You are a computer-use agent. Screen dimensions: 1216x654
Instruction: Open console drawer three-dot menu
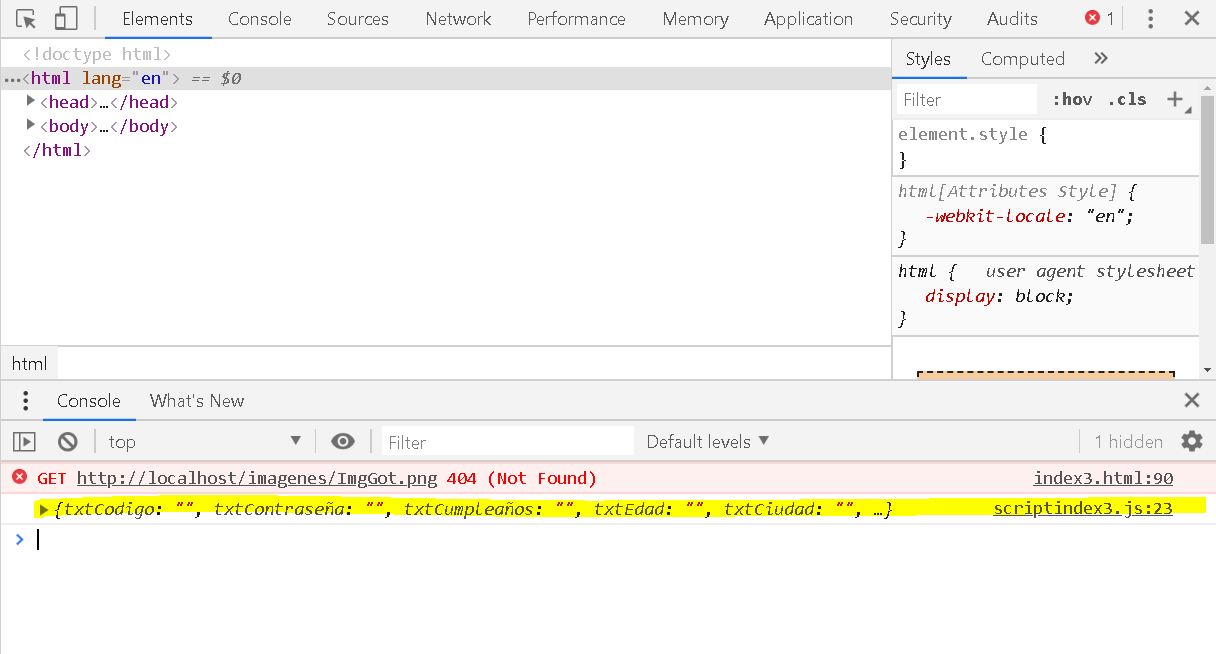tap(26, 401)
